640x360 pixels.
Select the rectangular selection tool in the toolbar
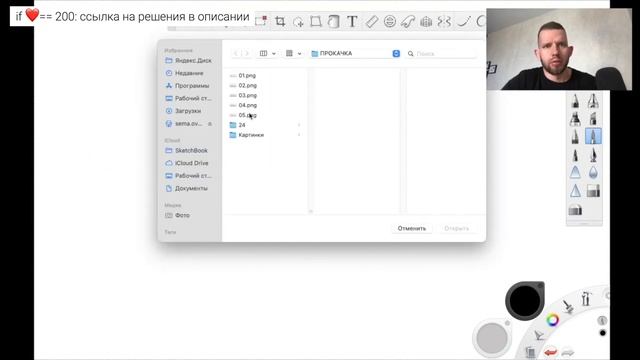click(x=261, y=21)
